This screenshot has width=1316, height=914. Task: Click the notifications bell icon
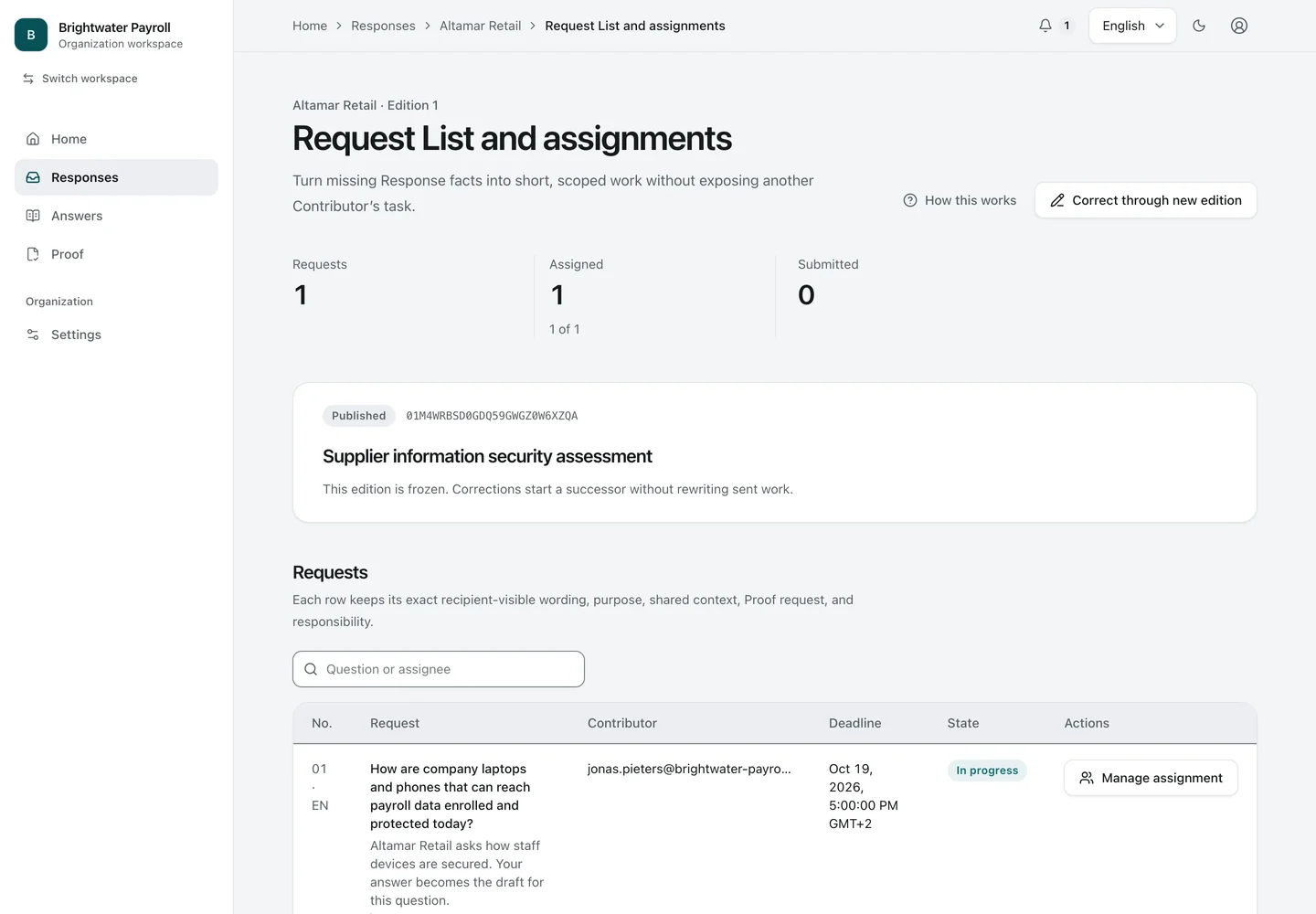pyautogui.click(x=1045, y=26)
